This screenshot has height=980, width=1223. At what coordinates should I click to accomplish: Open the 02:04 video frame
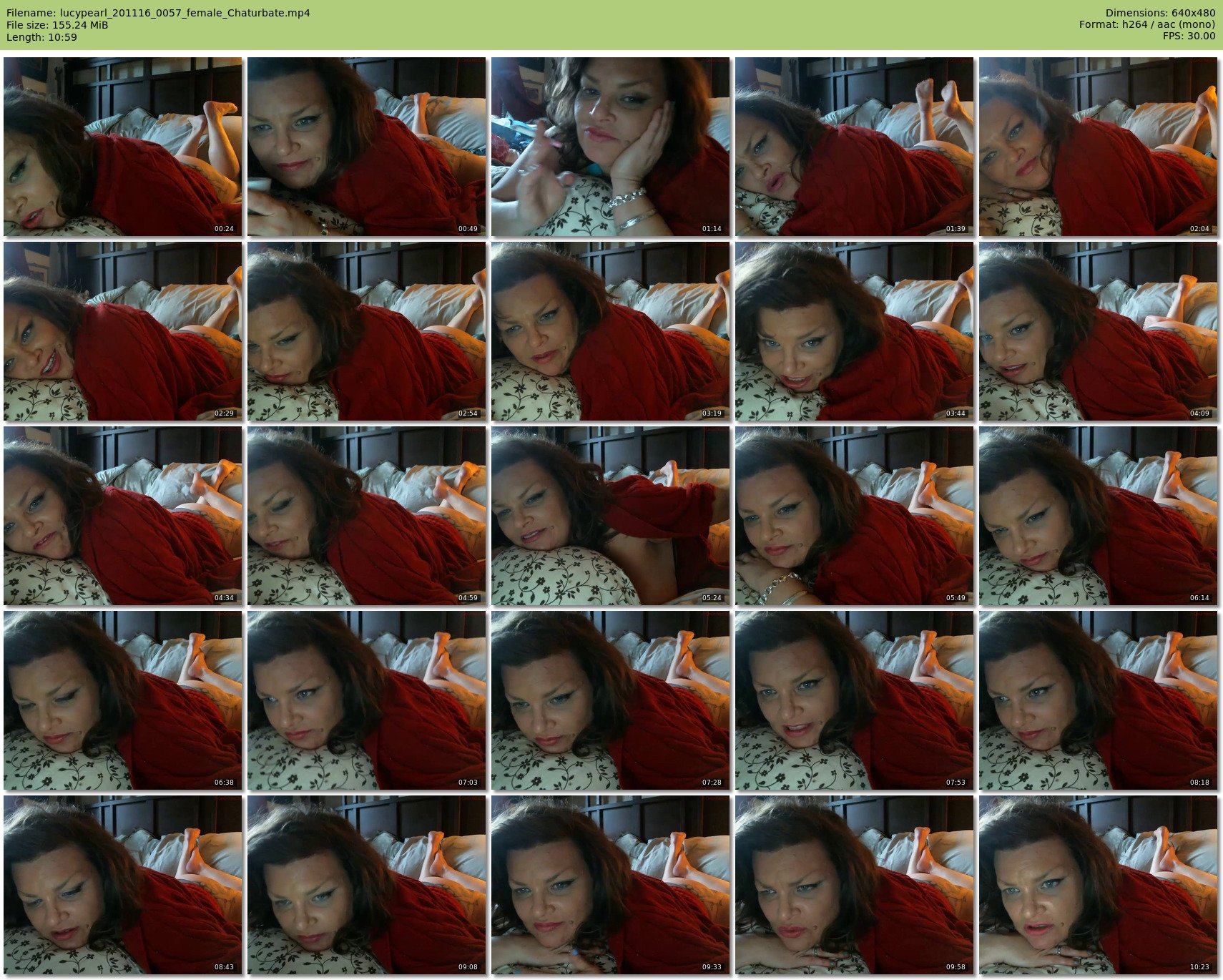point(1098,147)
